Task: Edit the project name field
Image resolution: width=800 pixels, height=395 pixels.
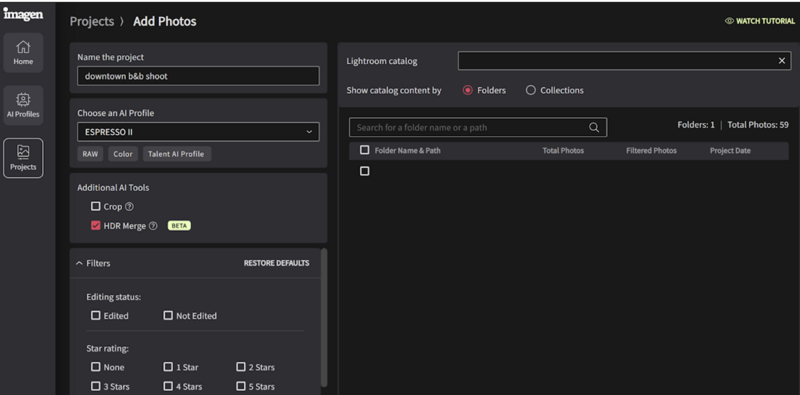Action: point(198,76)
